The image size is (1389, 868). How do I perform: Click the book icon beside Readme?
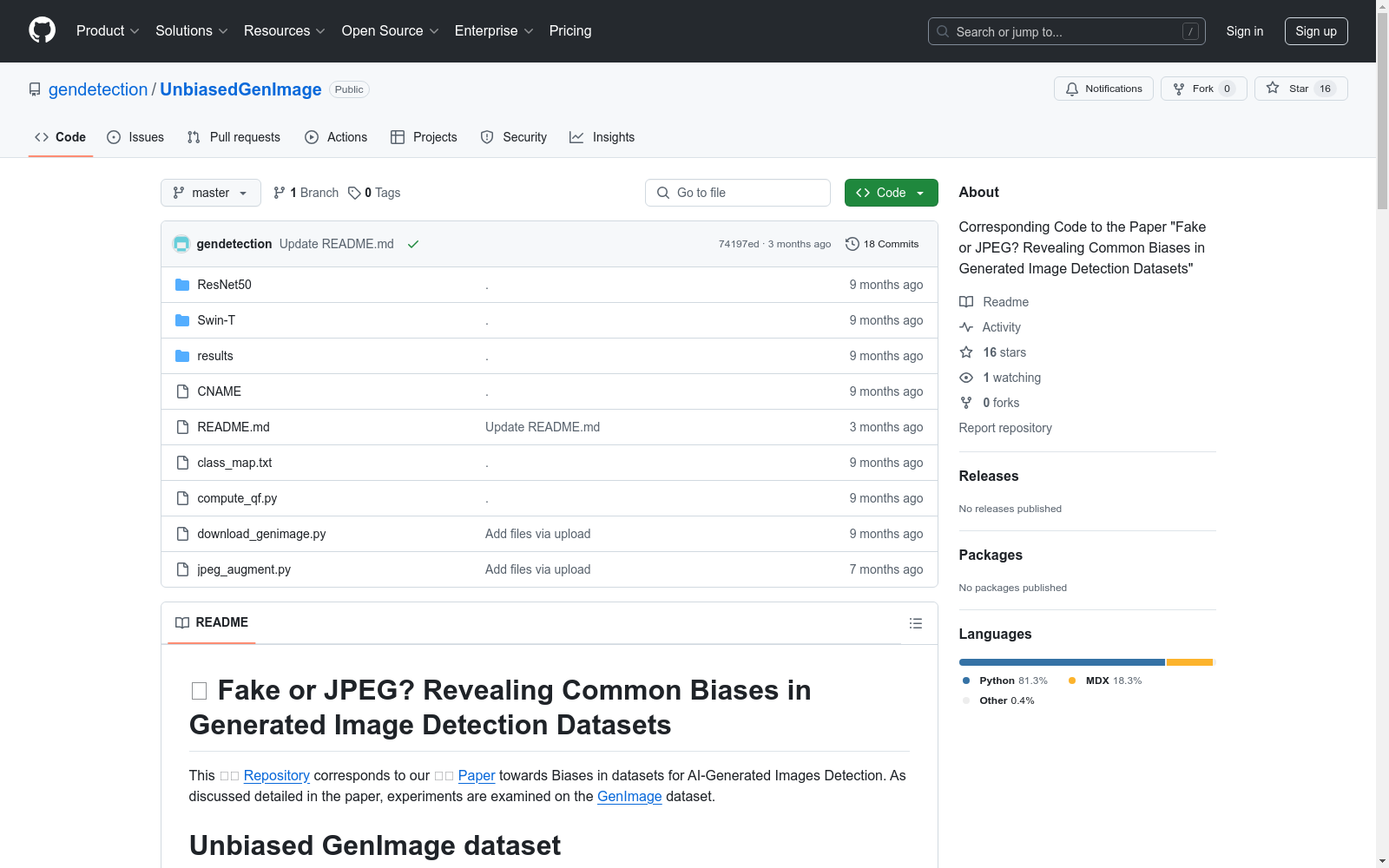tap(966, 302)
